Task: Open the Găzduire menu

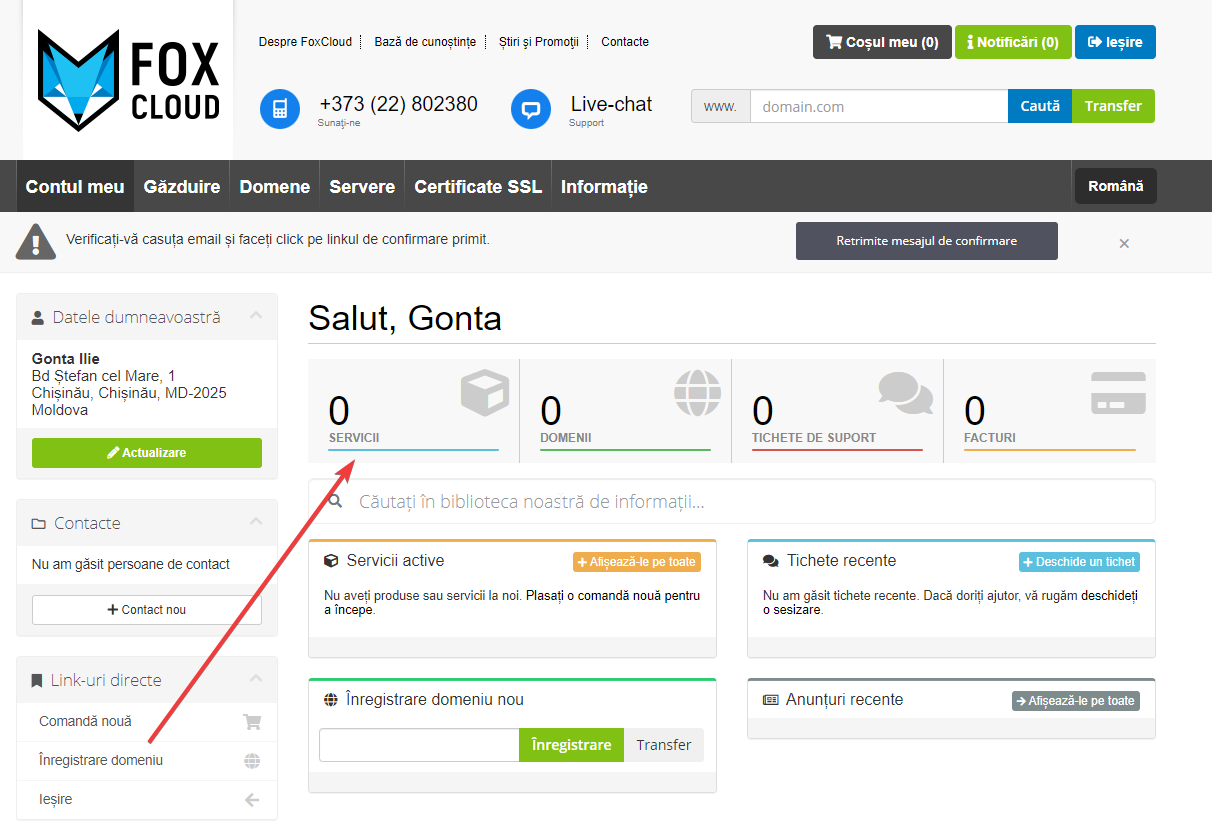Action: click(x=182, y=187)
